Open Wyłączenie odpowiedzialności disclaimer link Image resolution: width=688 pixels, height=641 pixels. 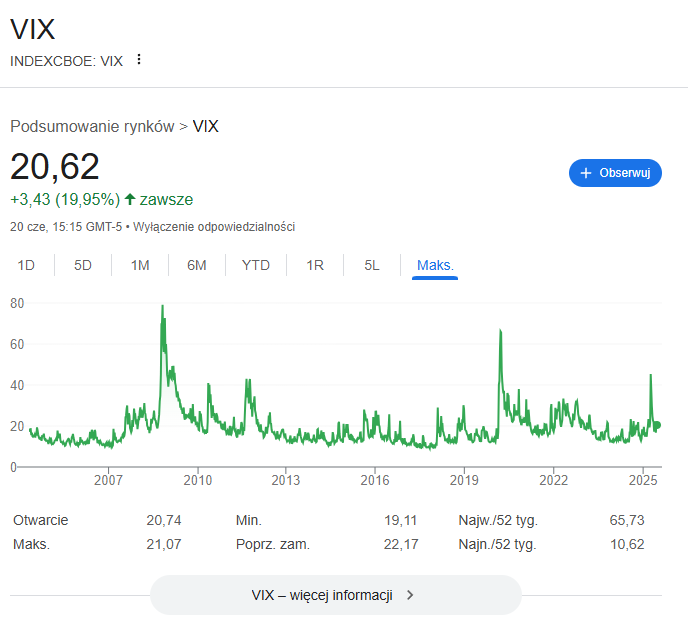point(214,227)
